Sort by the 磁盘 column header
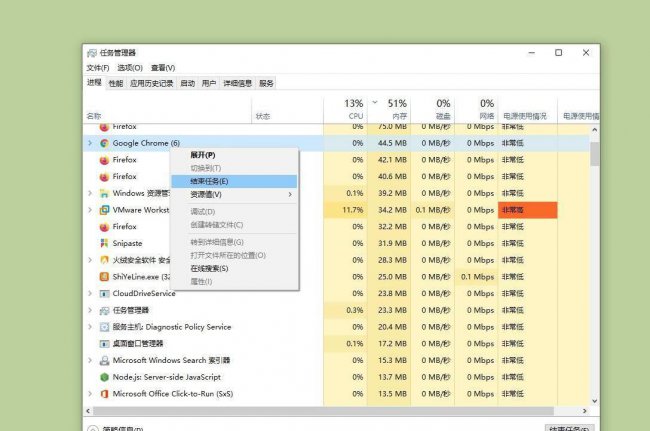This screenshot has height=431, width=650. [x=433, y=110]
